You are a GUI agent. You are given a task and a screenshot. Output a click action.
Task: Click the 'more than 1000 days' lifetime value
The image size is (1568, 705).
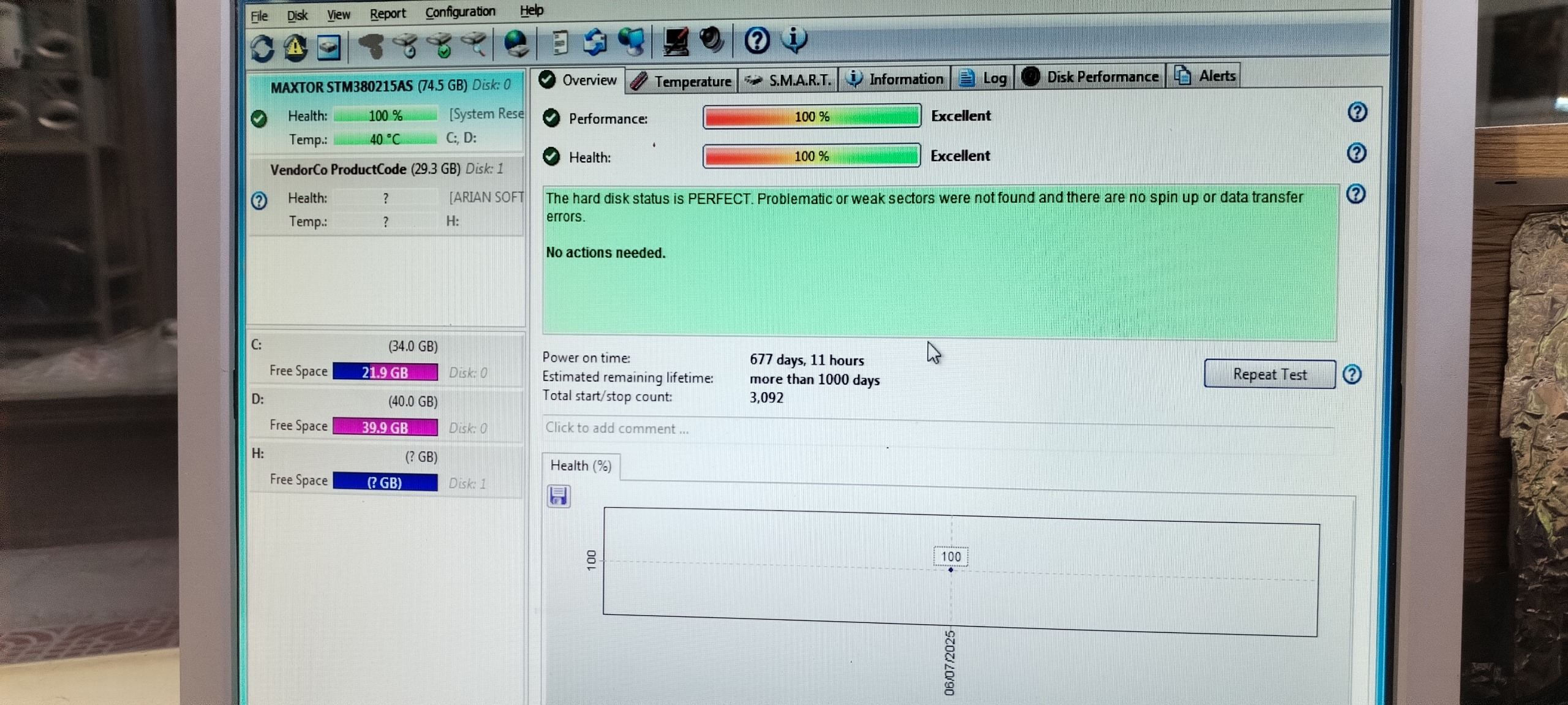(x=815, y=380)
